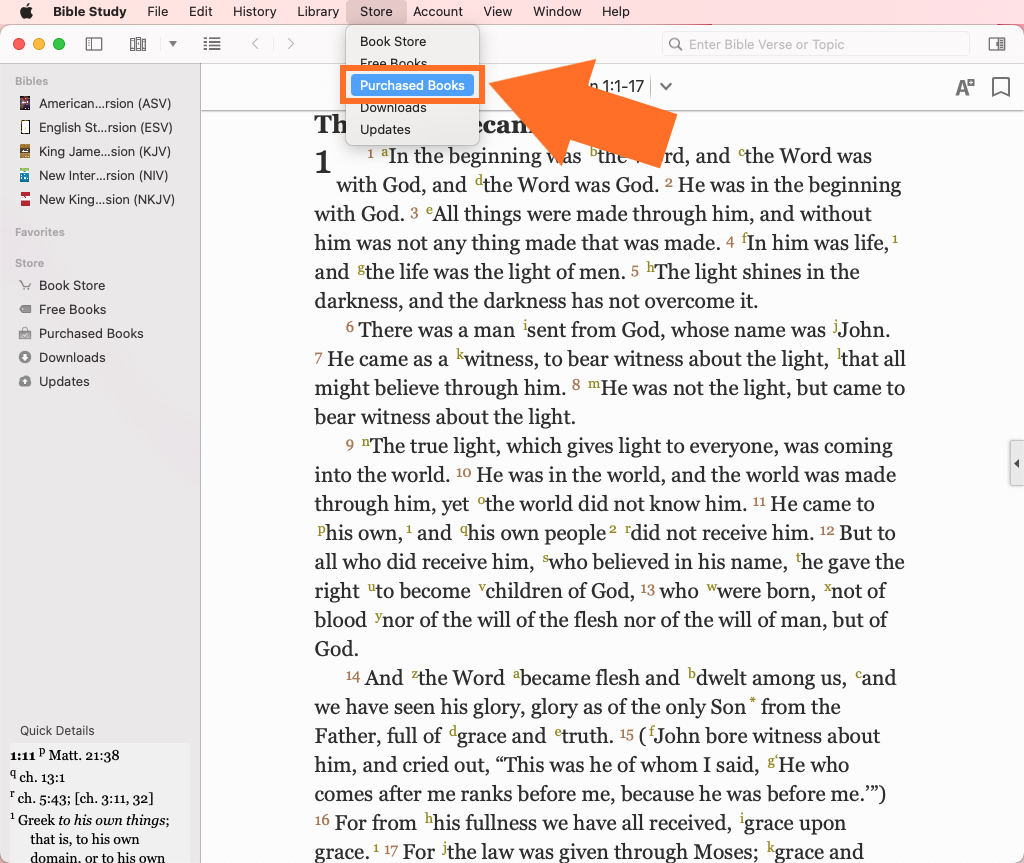This screenshot has width=1024, height=863.
Task: Select King James Version in sidebar
Action: tap(105, 151)
